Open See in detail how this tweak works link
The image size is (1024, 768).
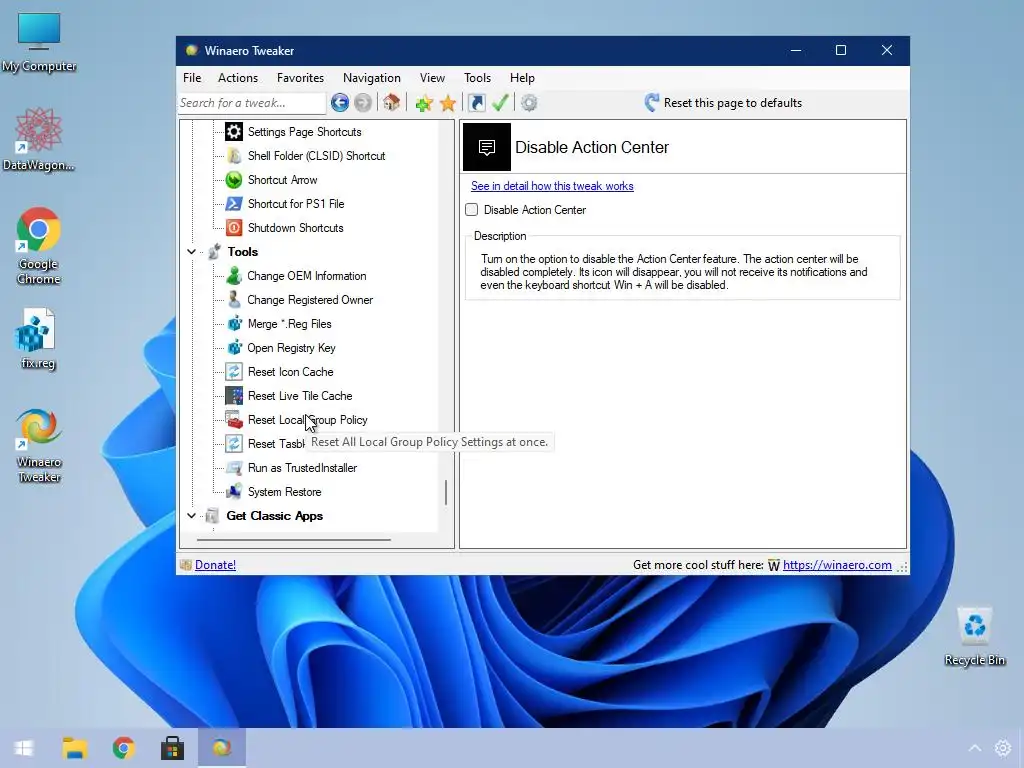point(552,186)
